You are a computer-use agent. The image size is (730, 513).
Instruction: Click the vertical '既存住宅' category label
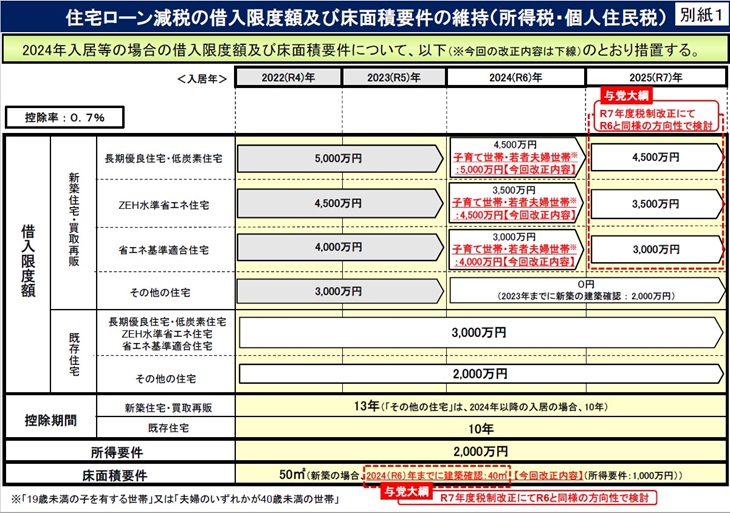(74, 354)
